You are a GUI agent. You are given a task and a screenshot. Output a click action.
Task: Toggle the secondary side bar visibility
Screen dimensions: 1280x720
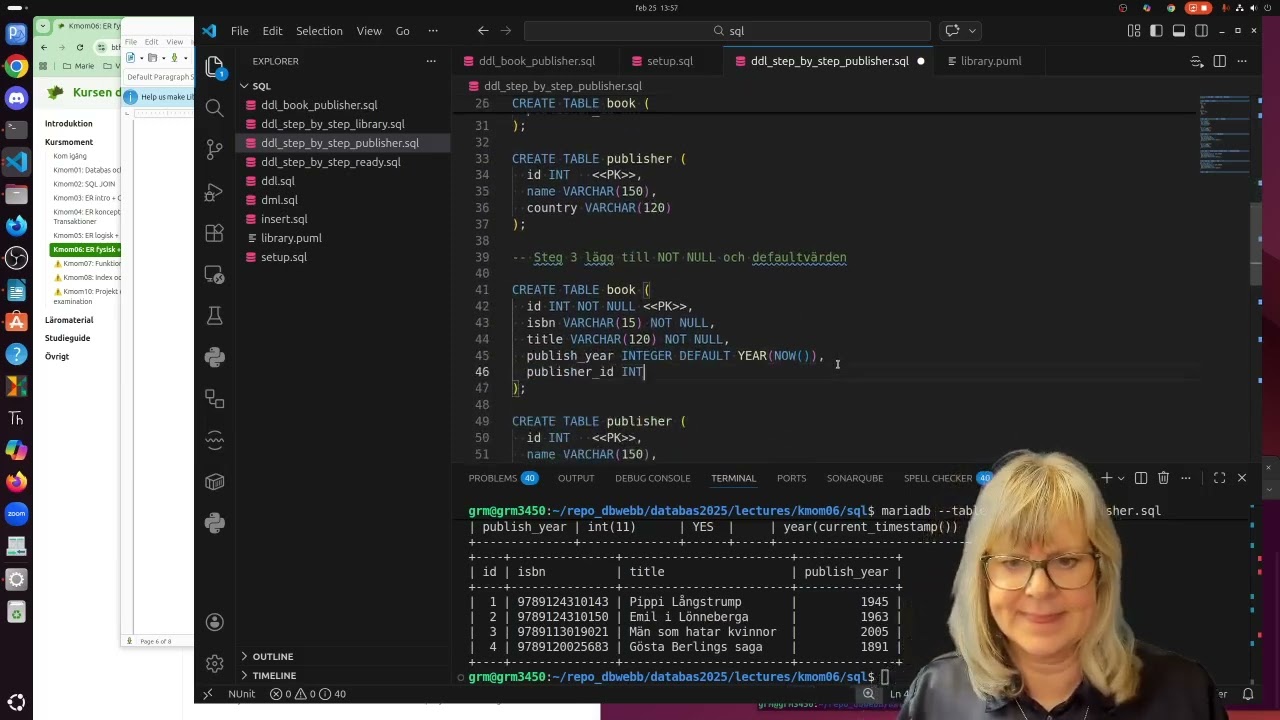pos(1201,31)
